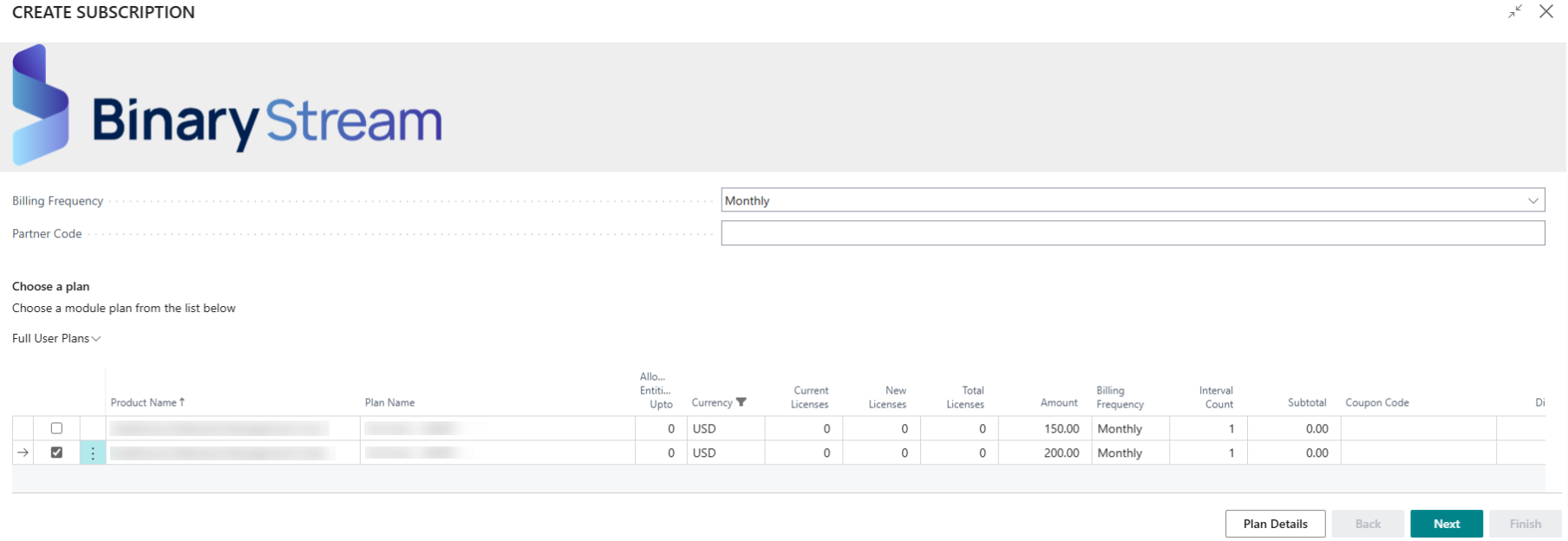Viewport: 1568px width, 541px height.
Task: Sort by the Product Name column header
Action: [147, 402]
